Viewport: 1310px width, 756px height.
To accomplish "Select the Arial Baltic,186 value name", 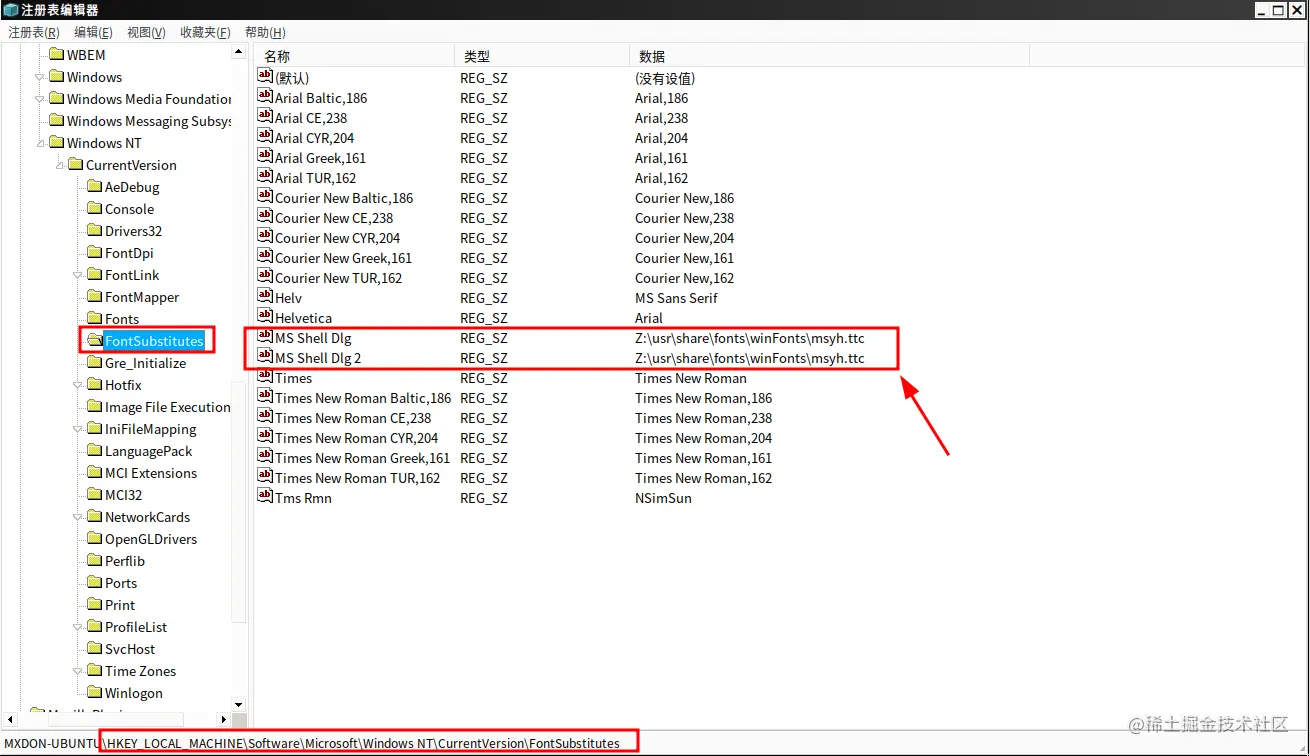I will pos(321,98).
